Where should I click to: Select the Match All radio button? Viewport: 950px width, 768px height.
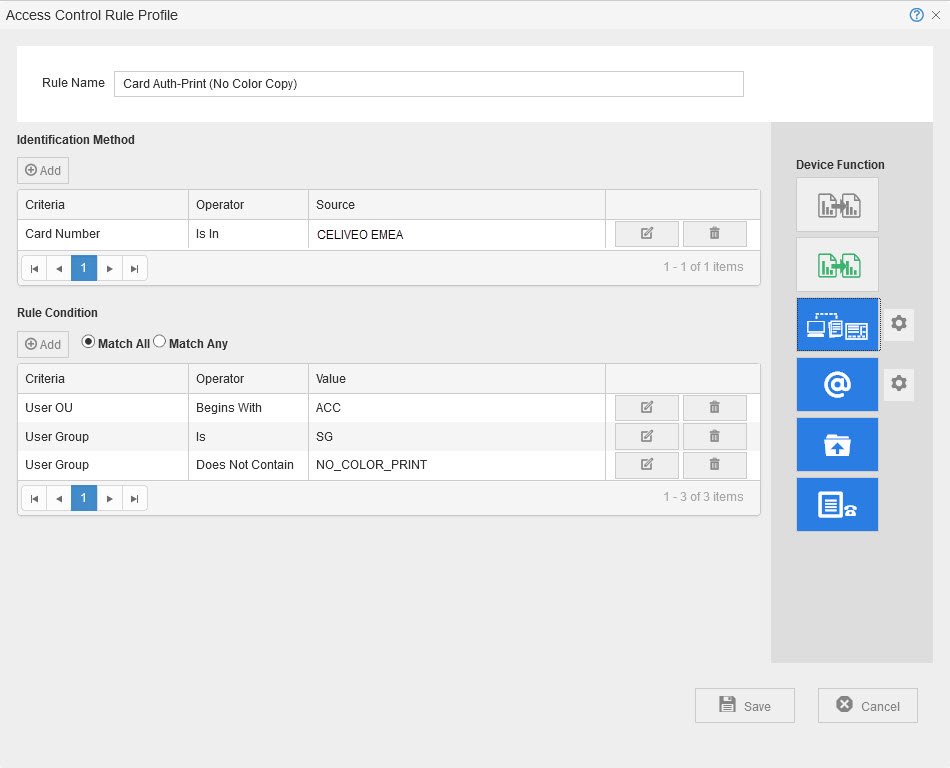pyautogui.click(x=88, y=342)
